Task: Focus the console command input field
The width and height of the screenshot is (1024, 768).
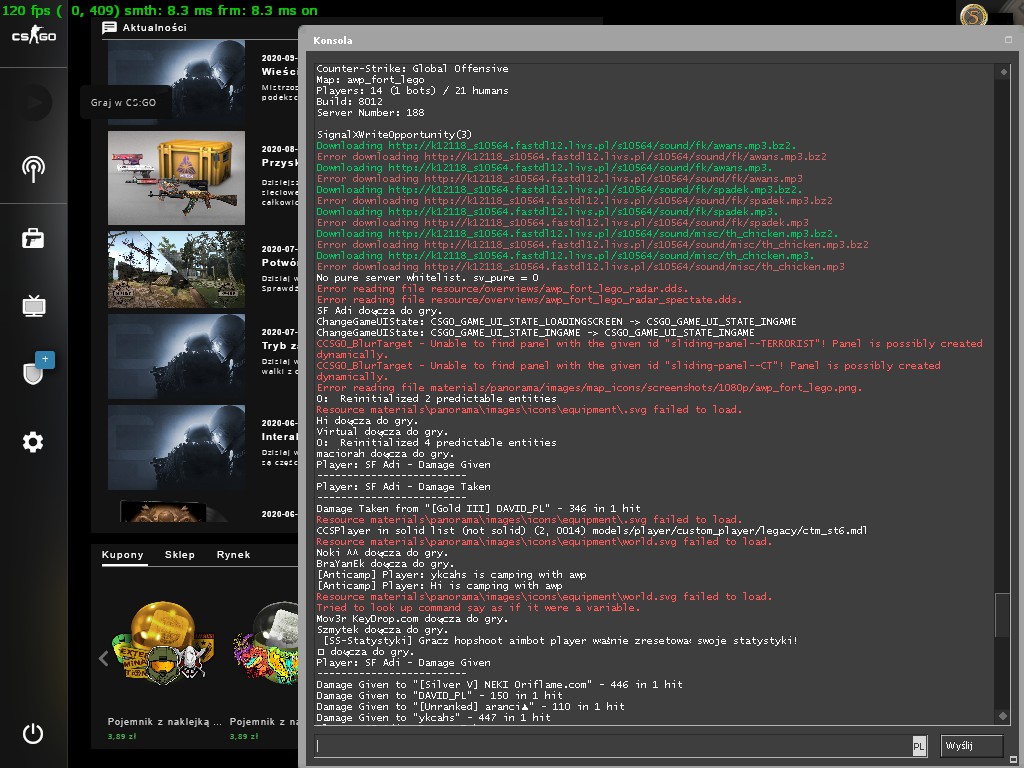Action: [x=613, y=746]
